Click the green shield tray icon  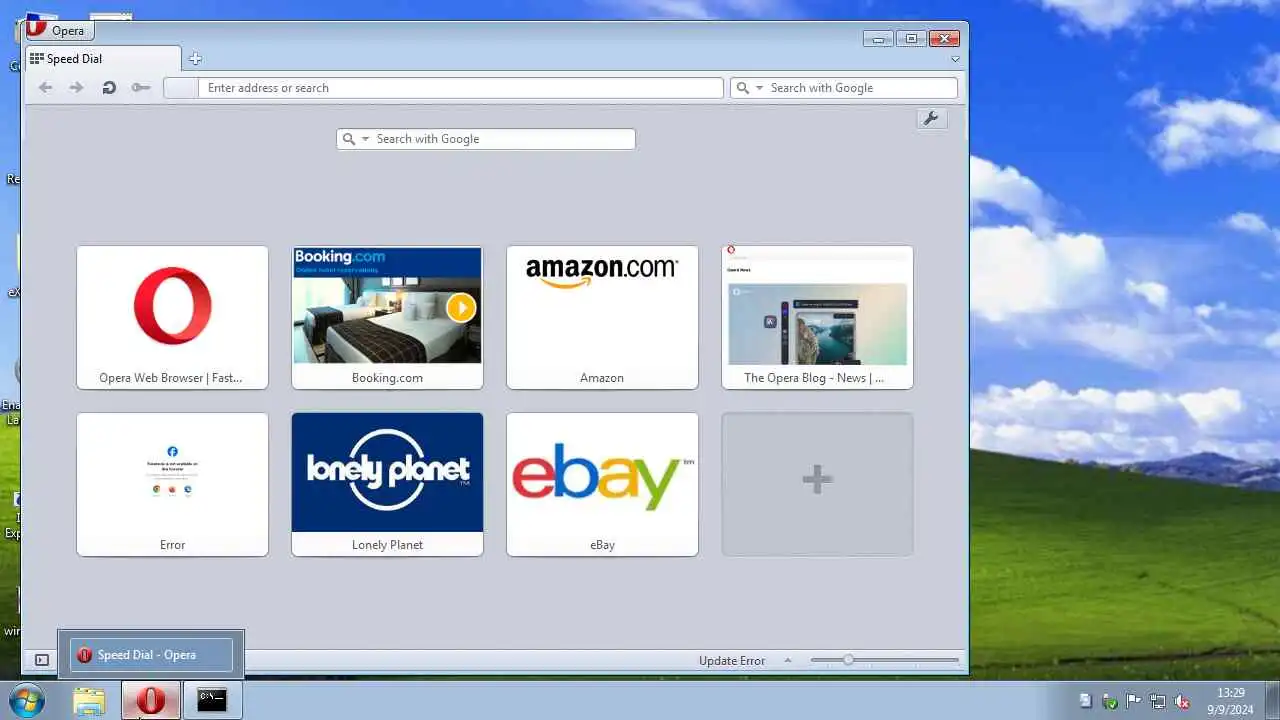point(1110,701)
